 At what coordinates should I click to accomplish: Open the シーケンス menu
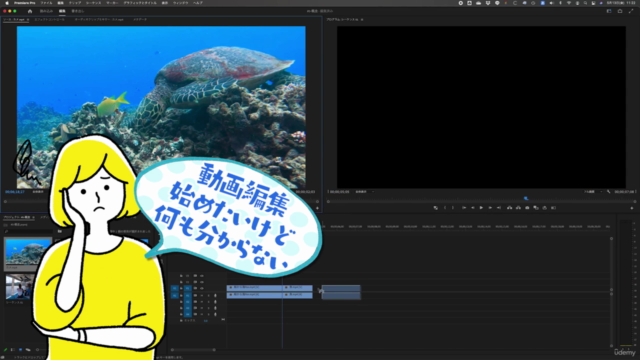(x=93, y=3)
